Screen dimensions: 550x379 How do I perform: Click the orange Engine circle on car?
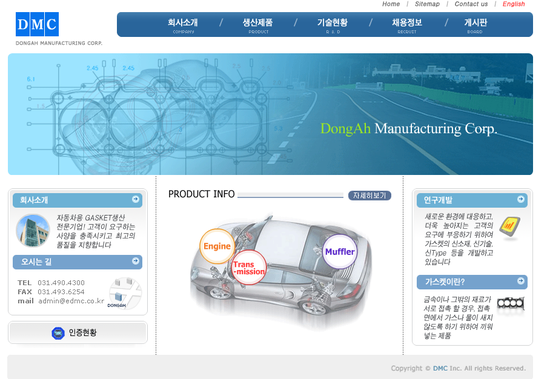(217, 246)
